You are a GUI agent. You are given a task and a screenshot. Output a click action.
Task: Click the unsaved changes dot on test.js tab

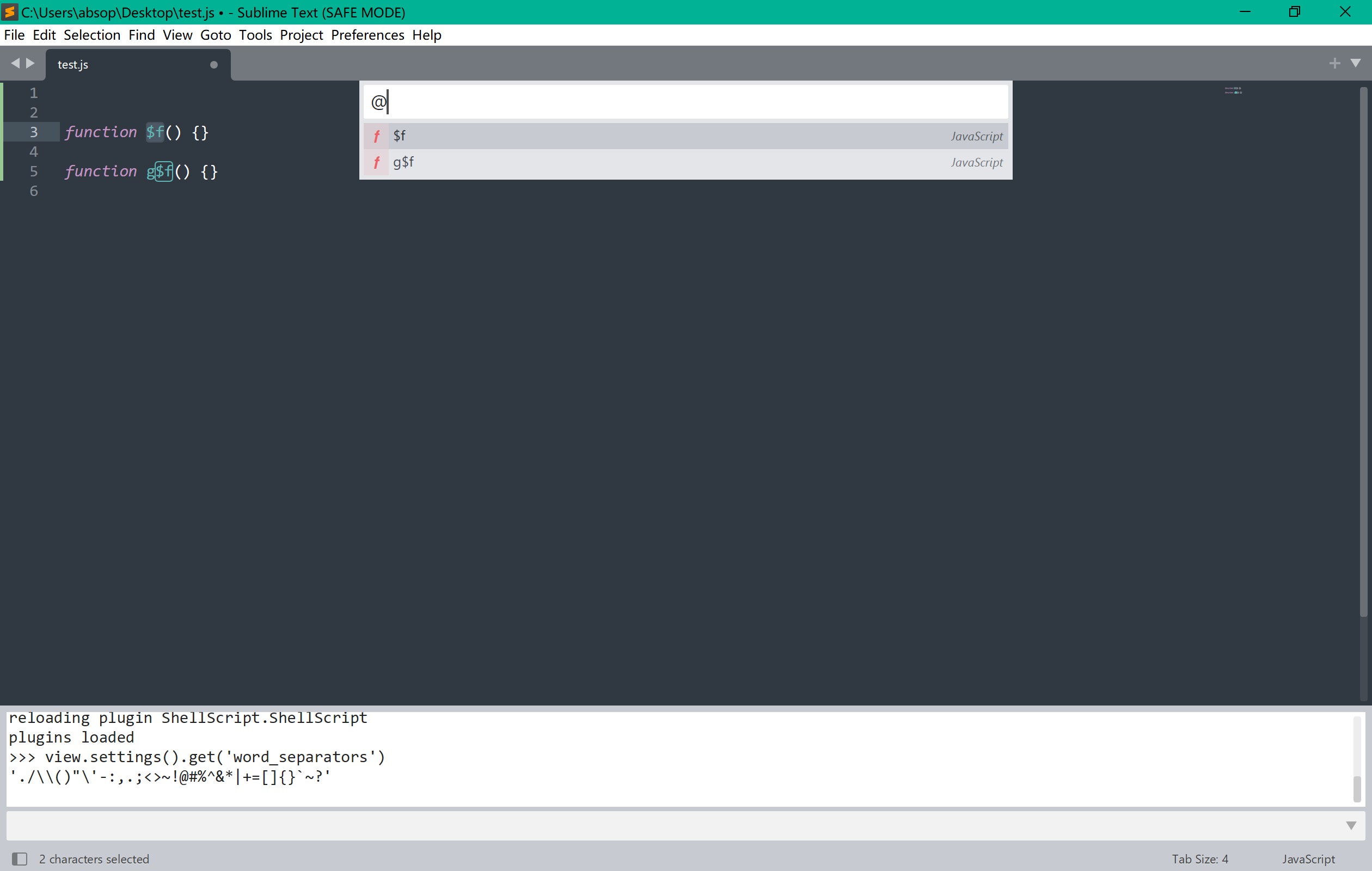pos(213,64)
